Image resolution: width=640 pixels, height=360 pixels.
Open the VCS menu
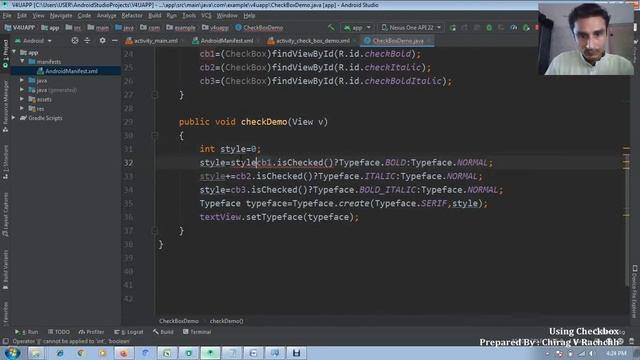[206, 16]
